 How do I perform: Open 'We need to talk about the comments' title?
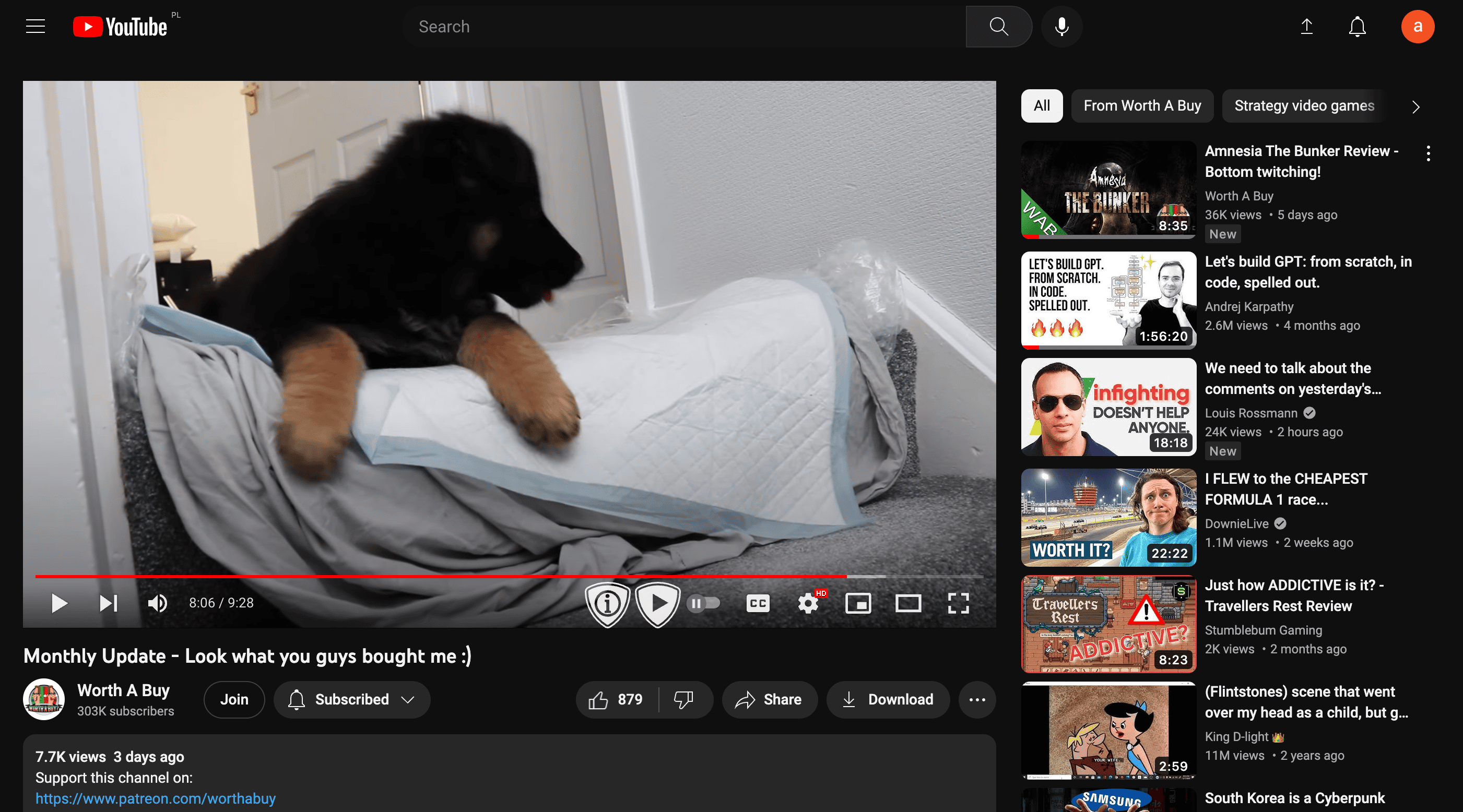click(1293, 379)
